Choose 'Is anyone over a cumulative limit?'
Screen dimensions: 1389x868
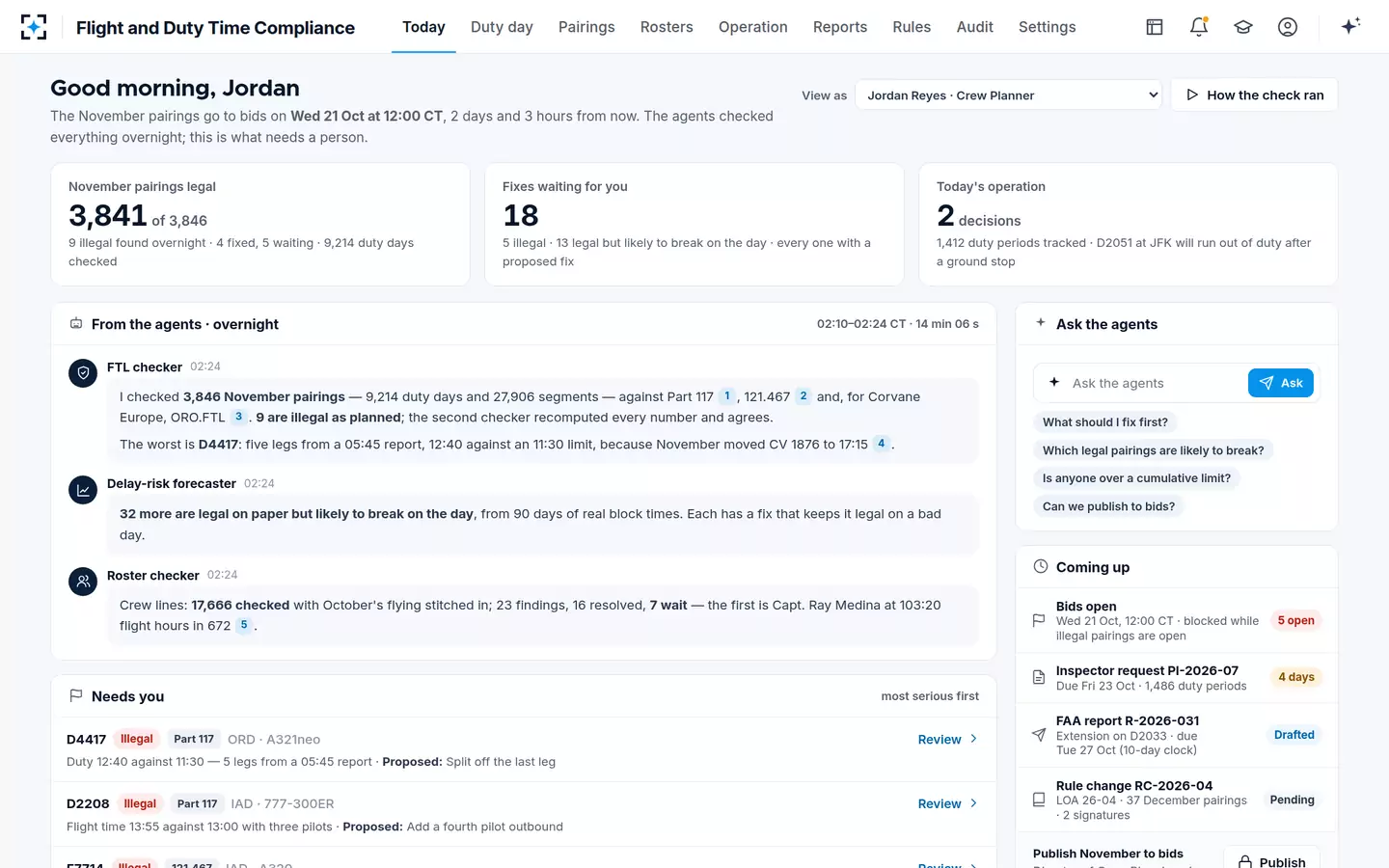(1136, 478)
